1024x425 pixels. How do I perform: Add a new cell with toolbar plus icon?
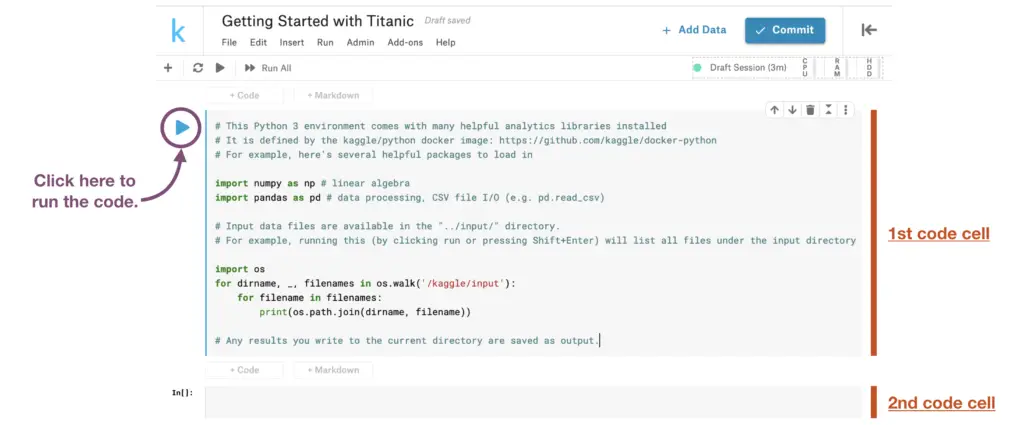(168, 68)
